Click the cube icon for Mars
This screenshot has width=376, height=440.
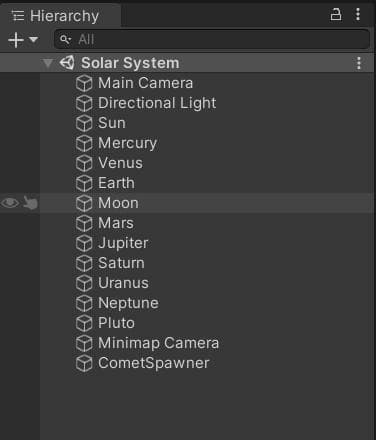[84, 223]
